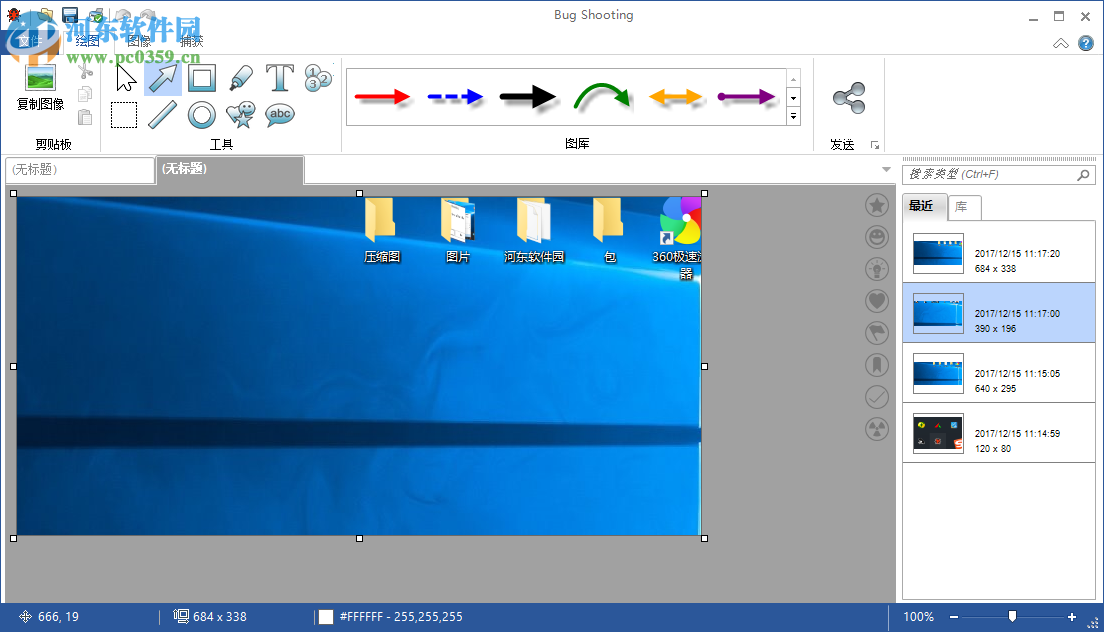Open the capture dated 11:17:00 (390 x 196)
This screenshot has width=1104, height=632.
(999, 313)
